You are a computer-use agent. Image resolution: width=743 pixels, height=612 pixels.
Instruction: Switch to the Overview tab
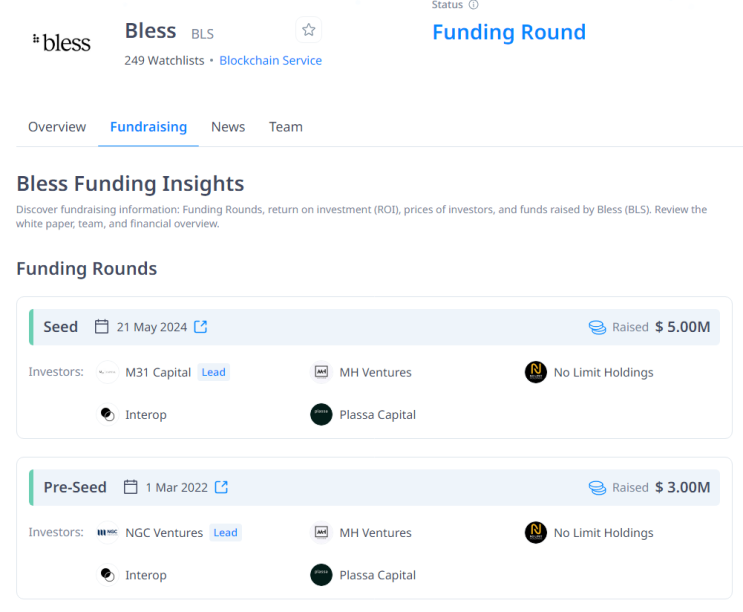(x=57, y=127)
